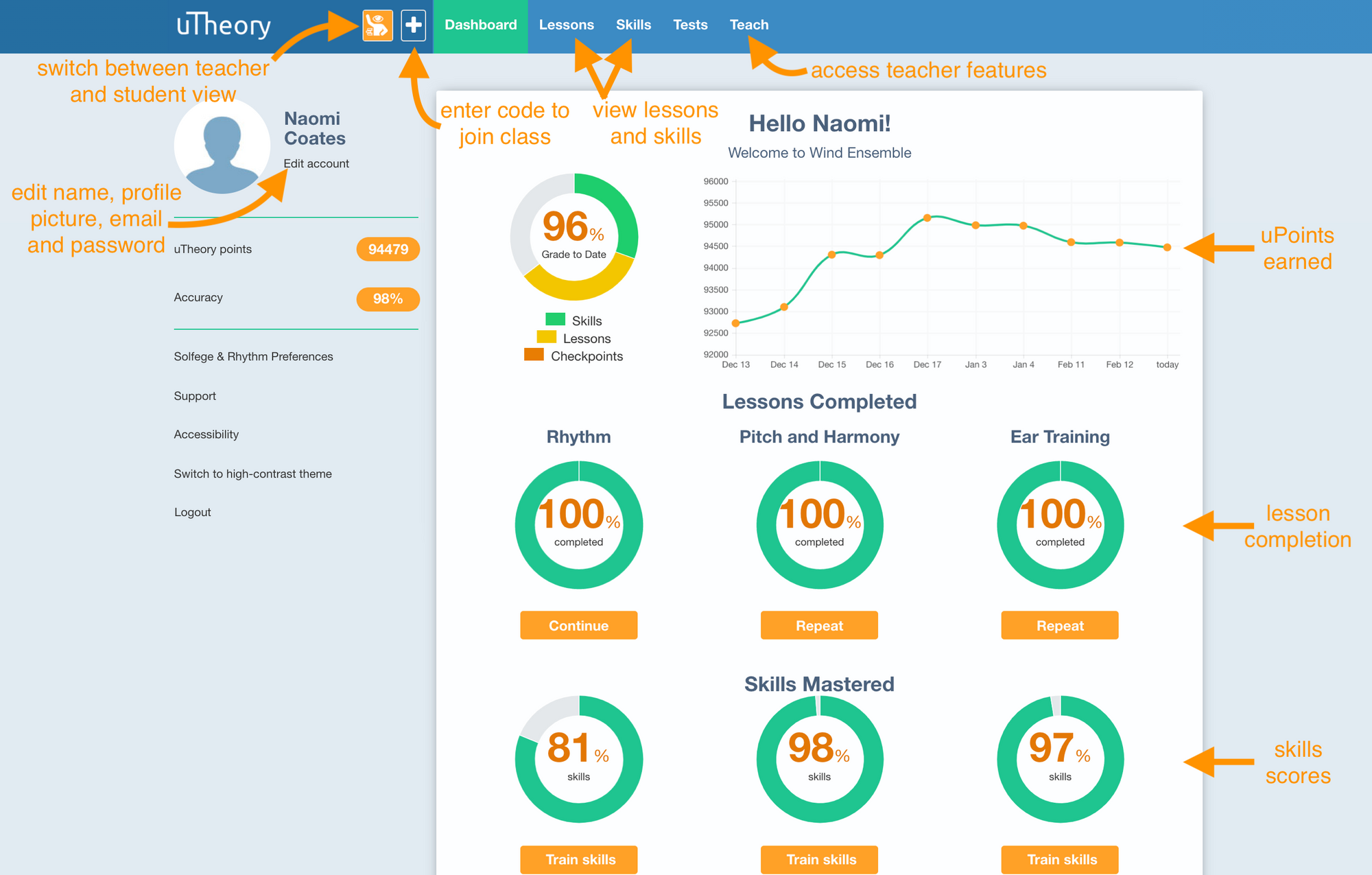
Task: Open Solfege & Rhythm Preferences
Action: [x=253, y=356]
